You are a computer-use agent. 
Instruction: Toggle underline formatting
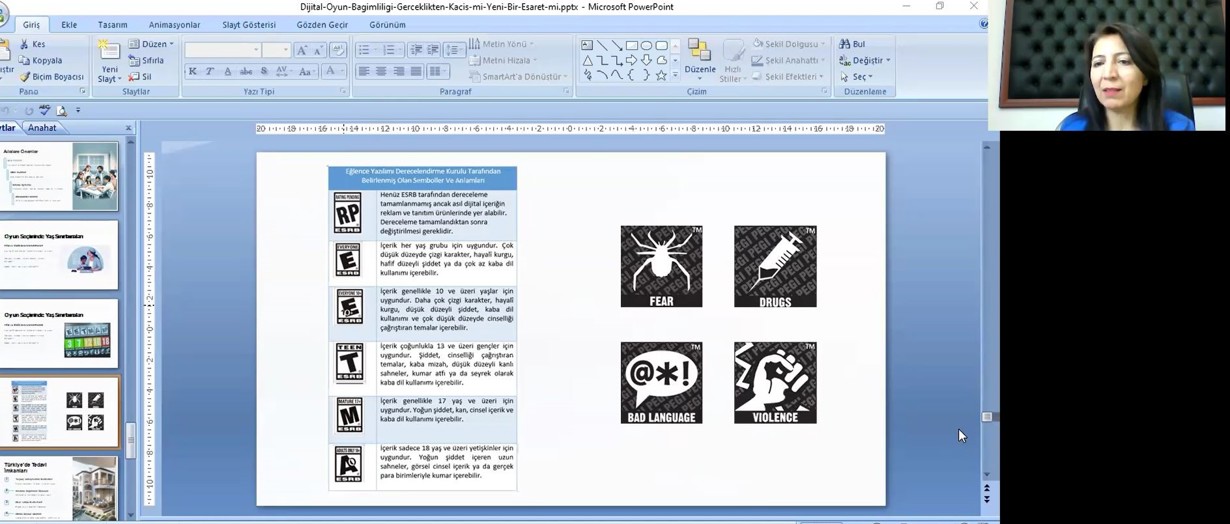coord(228,71)
